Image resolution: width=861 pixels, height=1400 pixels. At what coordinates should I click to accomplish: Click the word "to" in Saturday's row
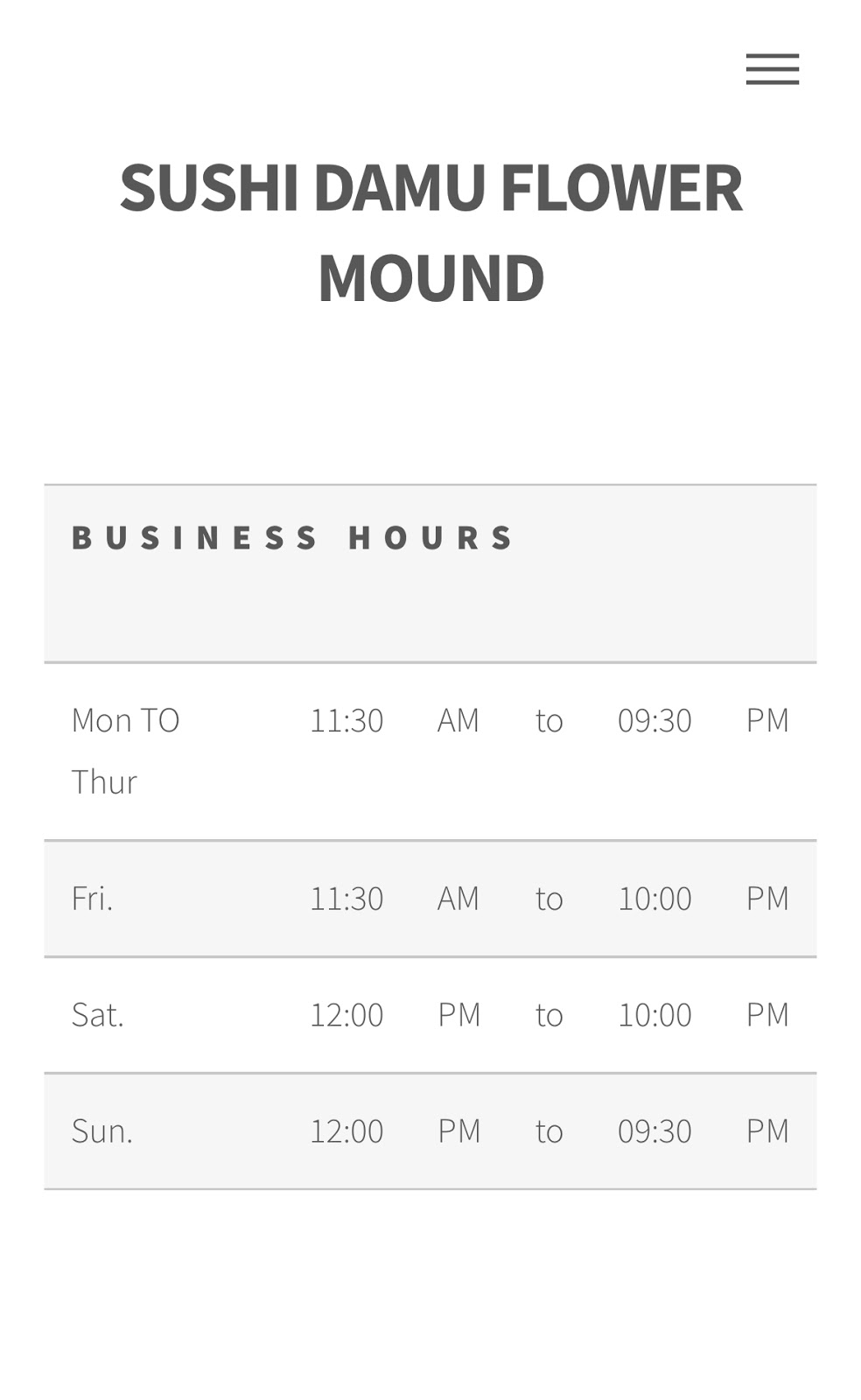(549, 1015)
